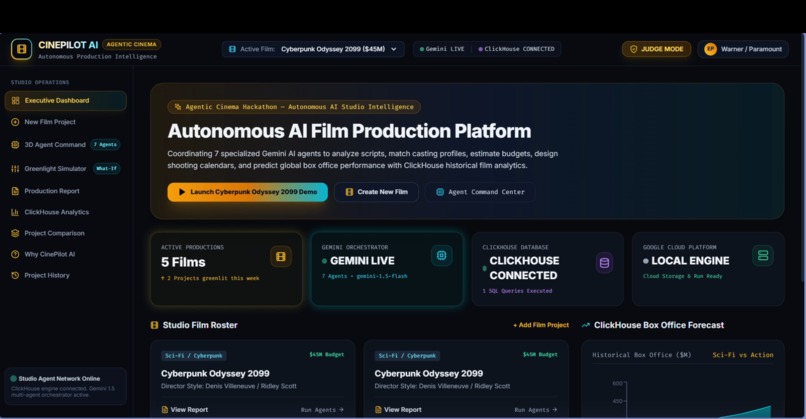Image resolution: width=806 pixels, height=419 pixels.
Task: Click the film icon beside Active Film
Action: click(232, 49)
